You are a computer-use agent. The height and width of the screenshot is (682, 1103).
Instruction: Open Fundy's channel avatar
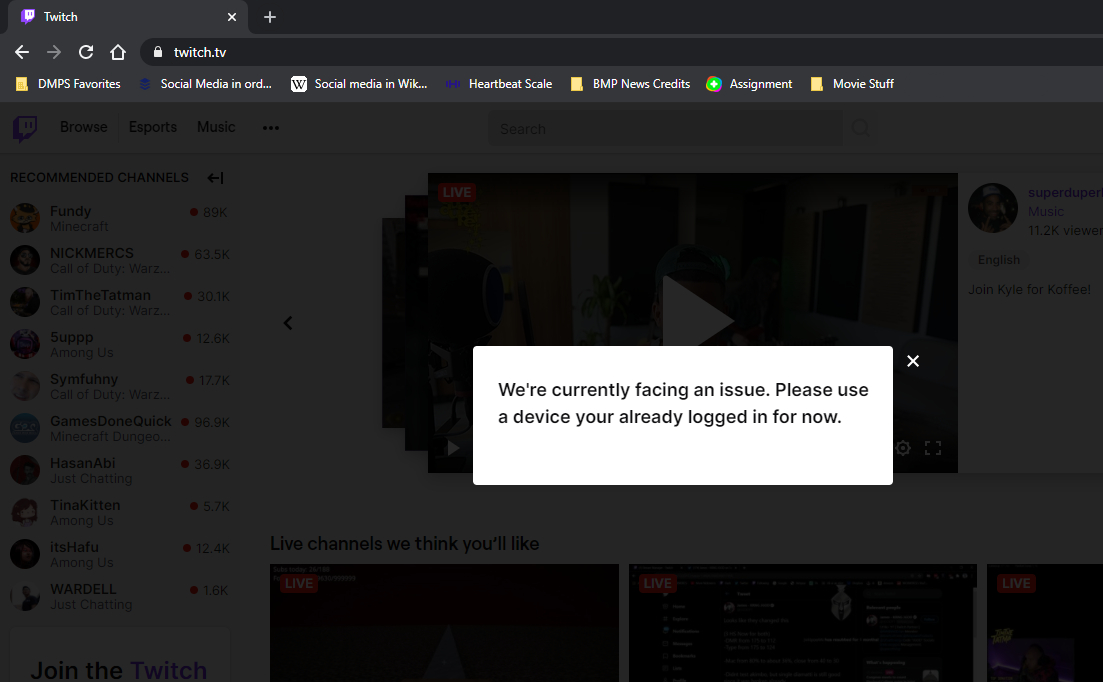point(25,218)
